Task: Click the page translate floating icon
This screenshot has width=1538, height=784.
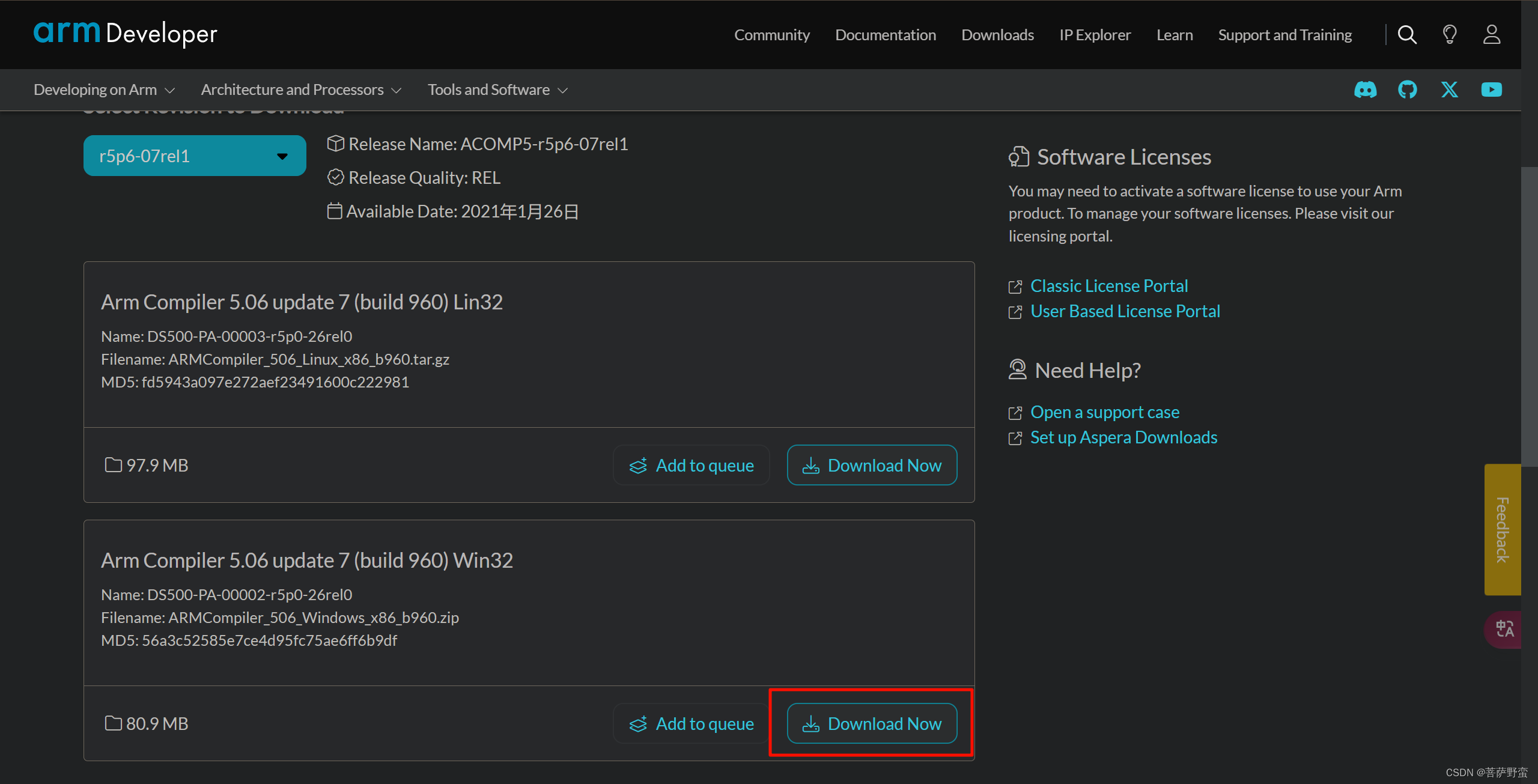Action: pyautogui.click(x=1504, y=629)
